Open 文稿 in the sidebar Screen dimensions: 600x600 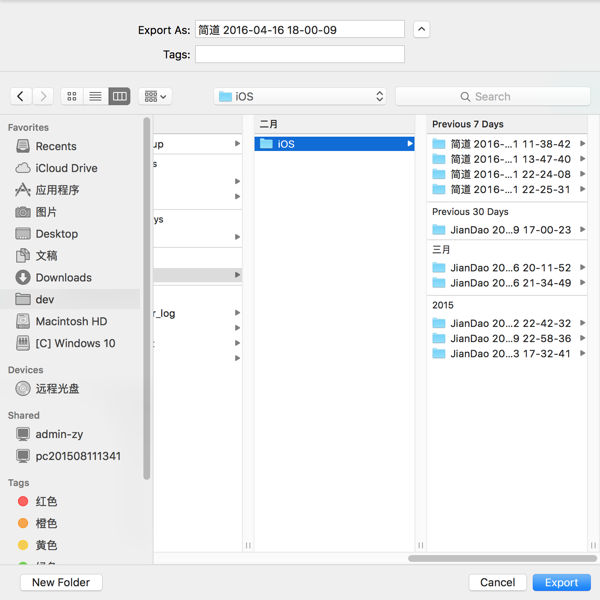(36, 255)
